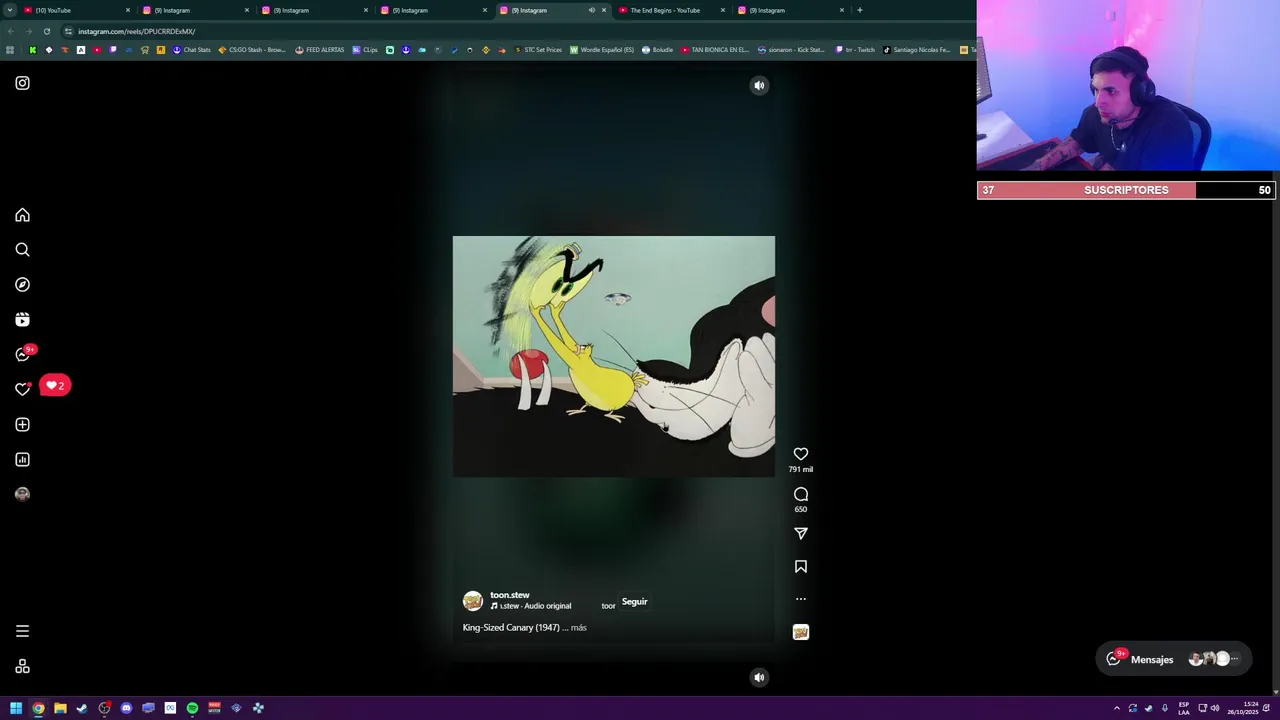Click toon.stew profile avatar

[473, 601]
